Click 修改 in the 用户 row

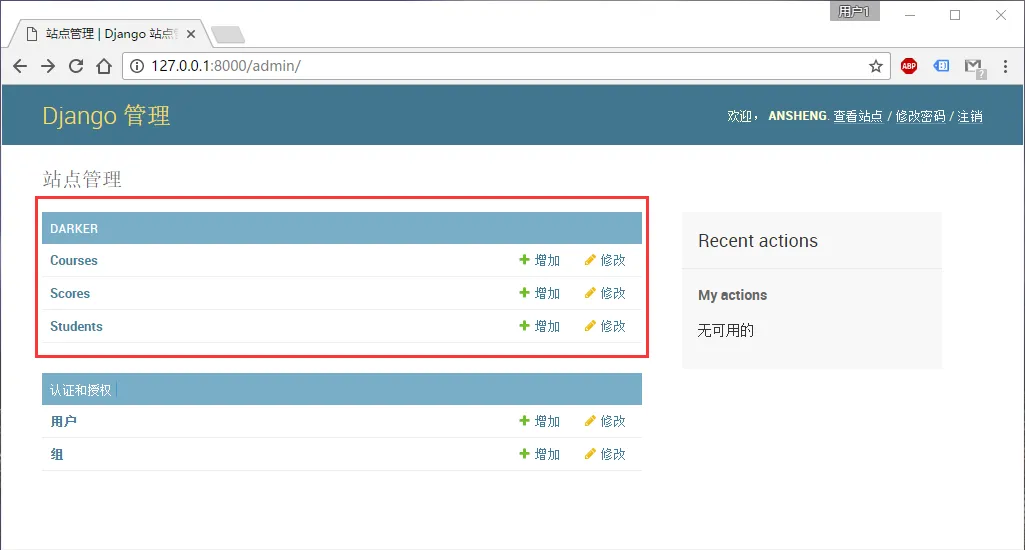pos(605,421)
